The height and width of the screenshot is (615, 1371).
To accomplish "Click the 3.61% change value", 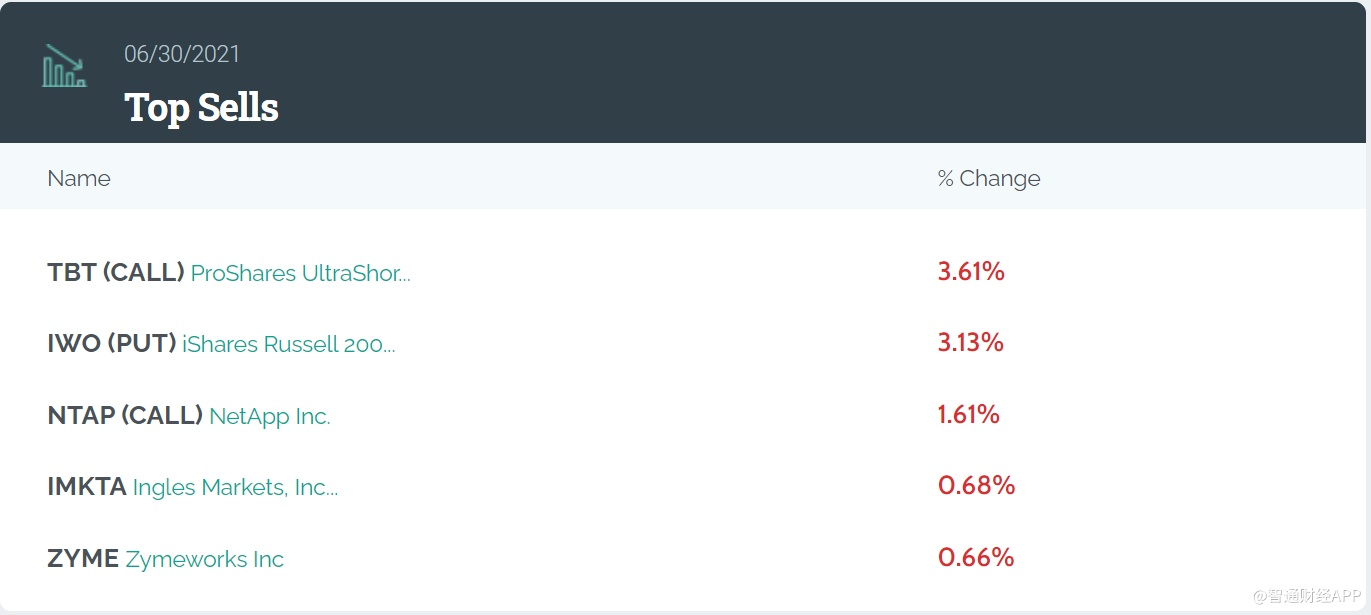I will click(x=971, y=271).
